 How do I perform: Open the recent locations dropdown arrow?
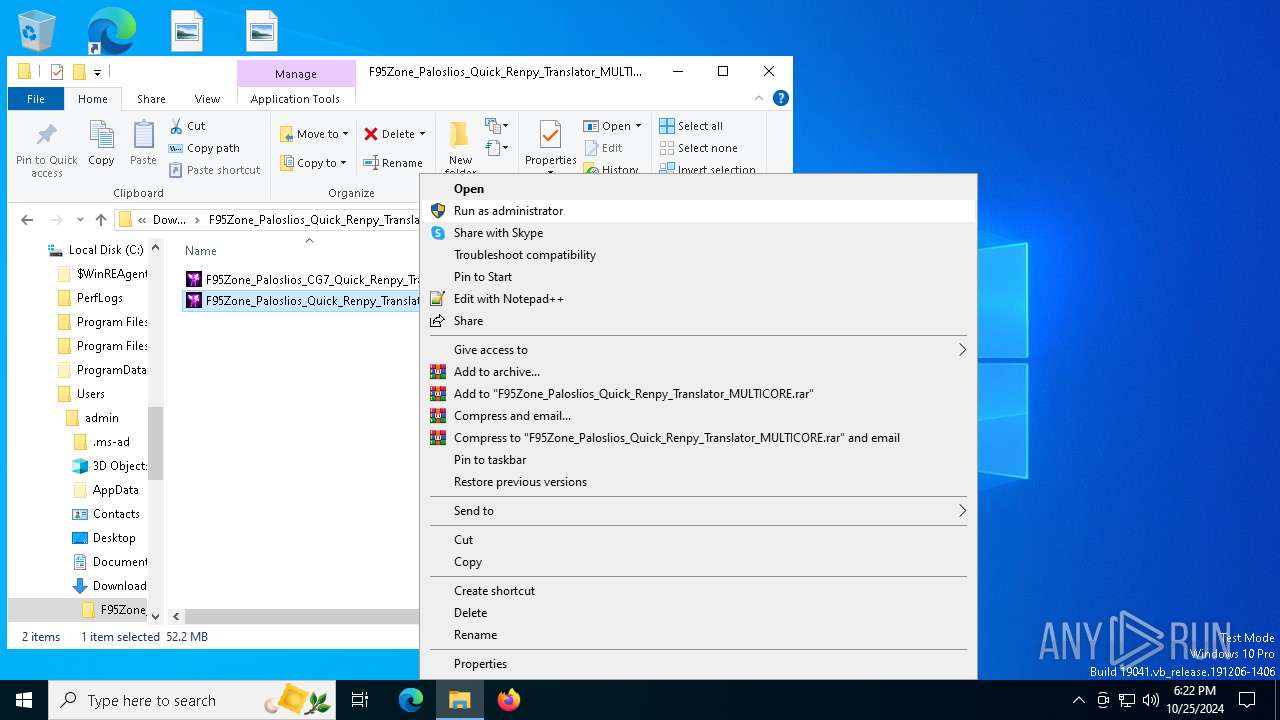pyautogui.click(x=81, y=220)
